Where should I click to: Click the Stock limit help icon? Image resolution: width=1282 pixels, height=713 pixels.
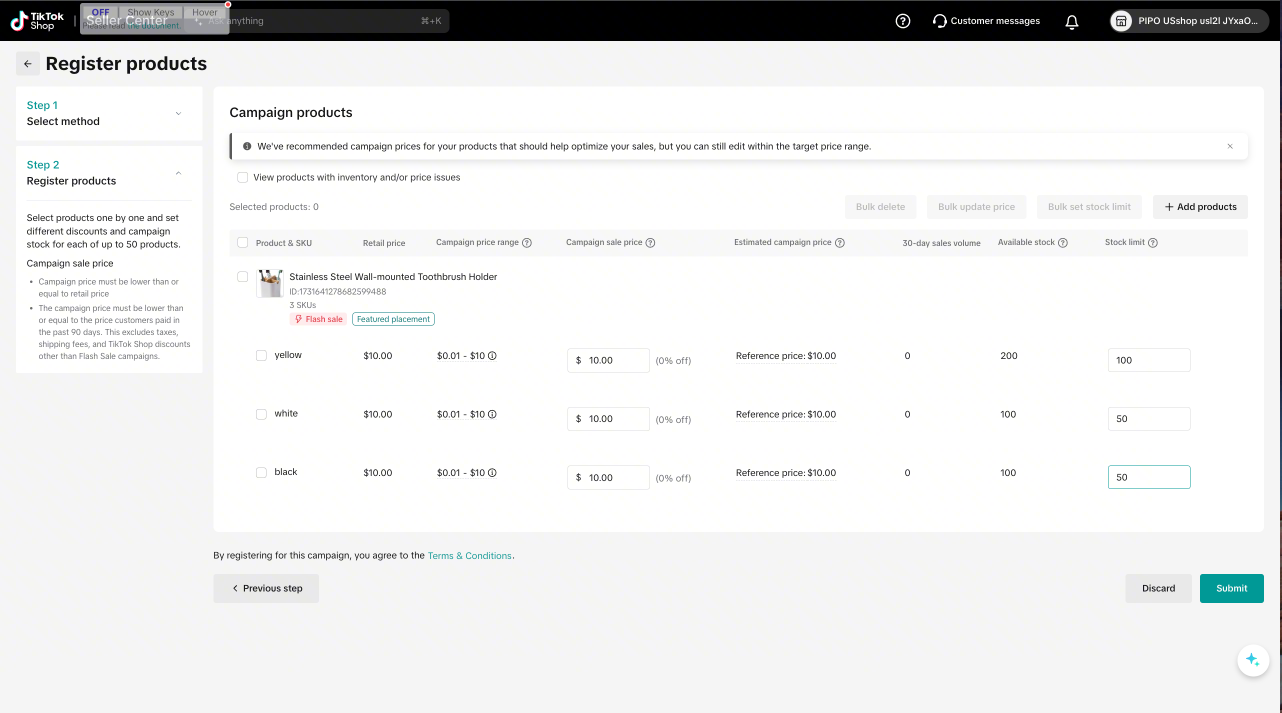tap(1153, 243)
